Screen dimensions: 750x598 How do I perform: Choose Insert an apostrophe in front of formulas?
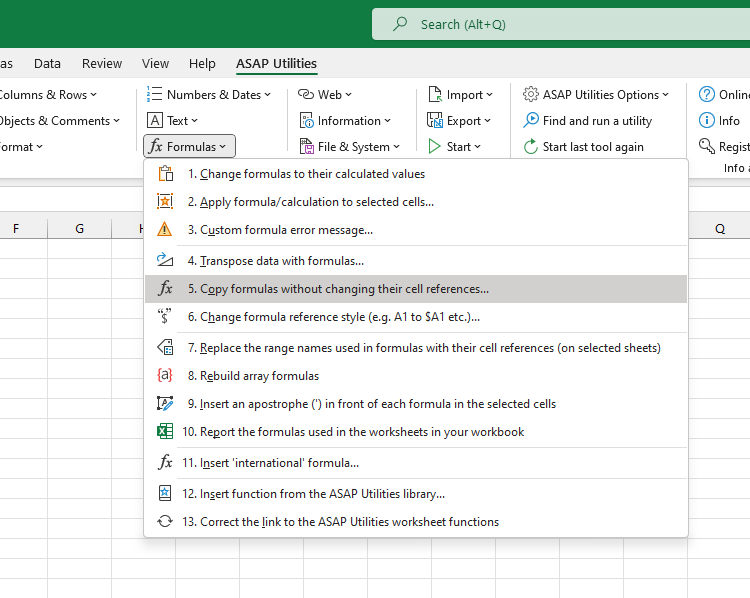click(416, 404)
